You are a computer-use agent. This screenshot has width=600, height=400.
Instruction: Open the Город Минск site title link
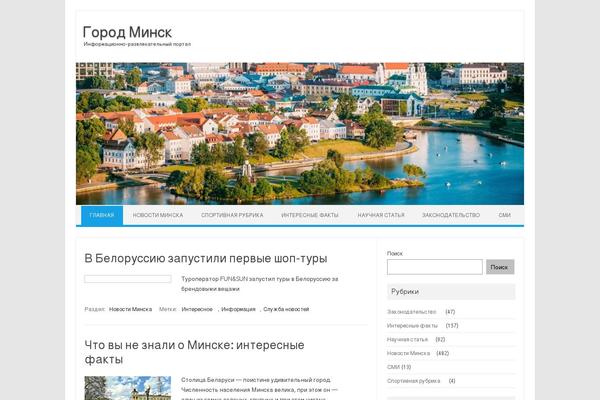pyautogui.click(x=127, y=32)
